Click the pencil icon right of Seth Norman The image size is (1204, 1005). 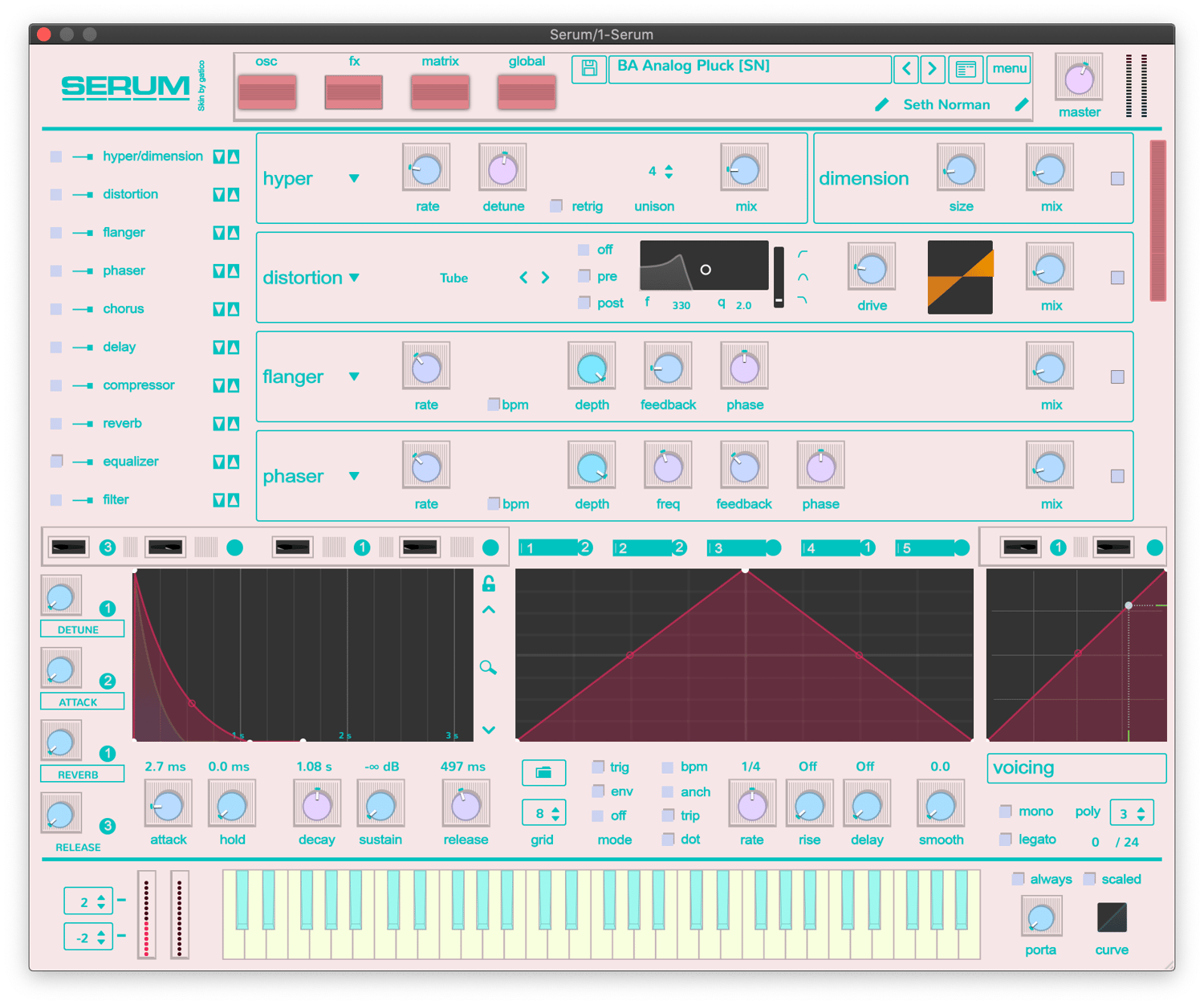(x=1021, y=104)
